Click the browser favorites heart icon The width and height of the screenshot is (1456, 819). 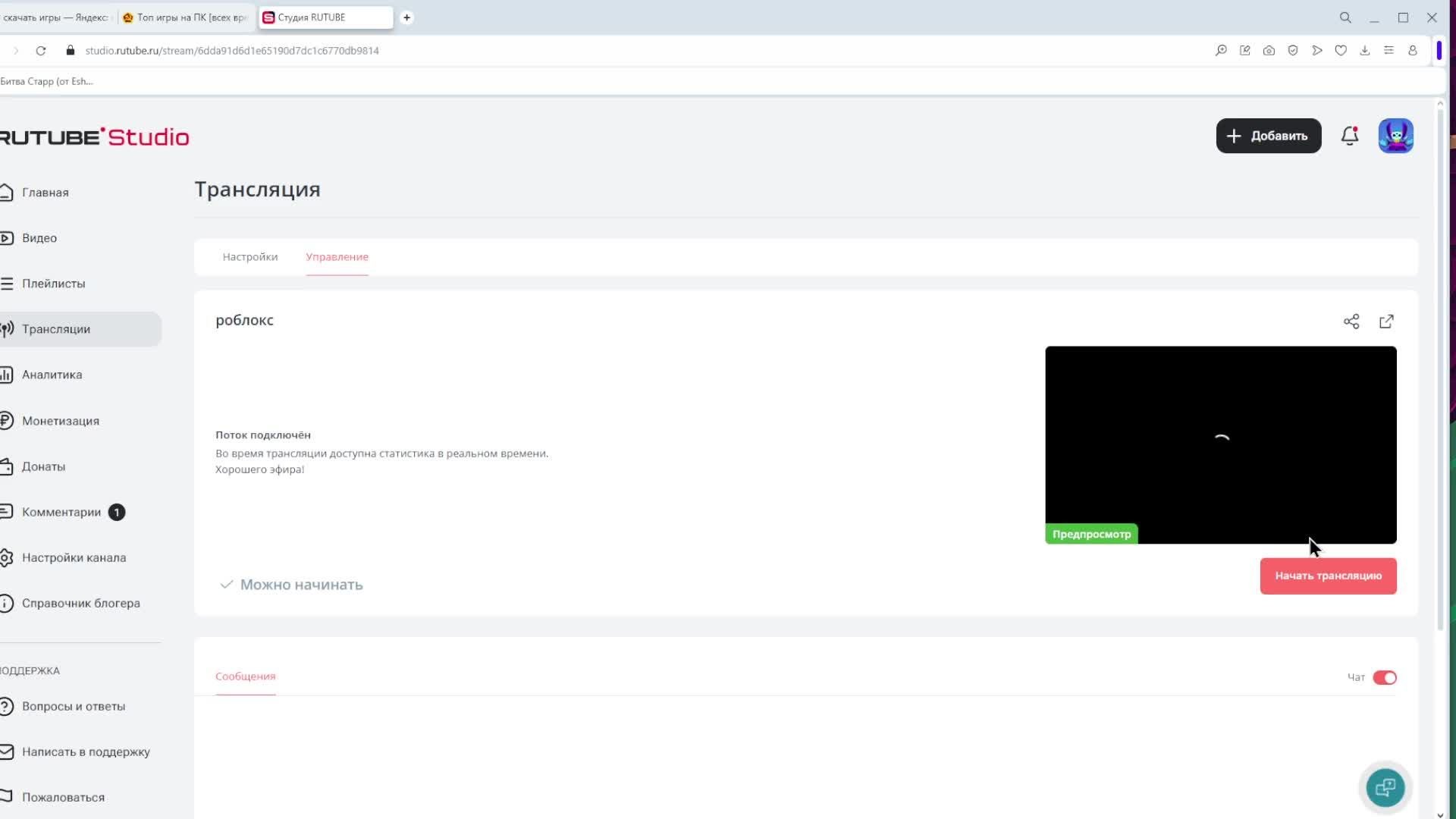pyautogui.click(x=1341, y=51)
